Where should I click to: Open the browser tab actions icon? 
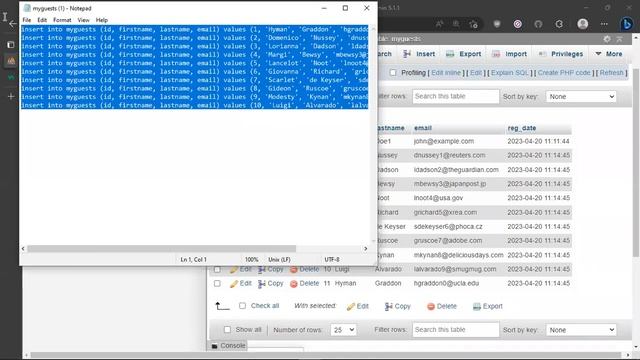pos(11,44)
